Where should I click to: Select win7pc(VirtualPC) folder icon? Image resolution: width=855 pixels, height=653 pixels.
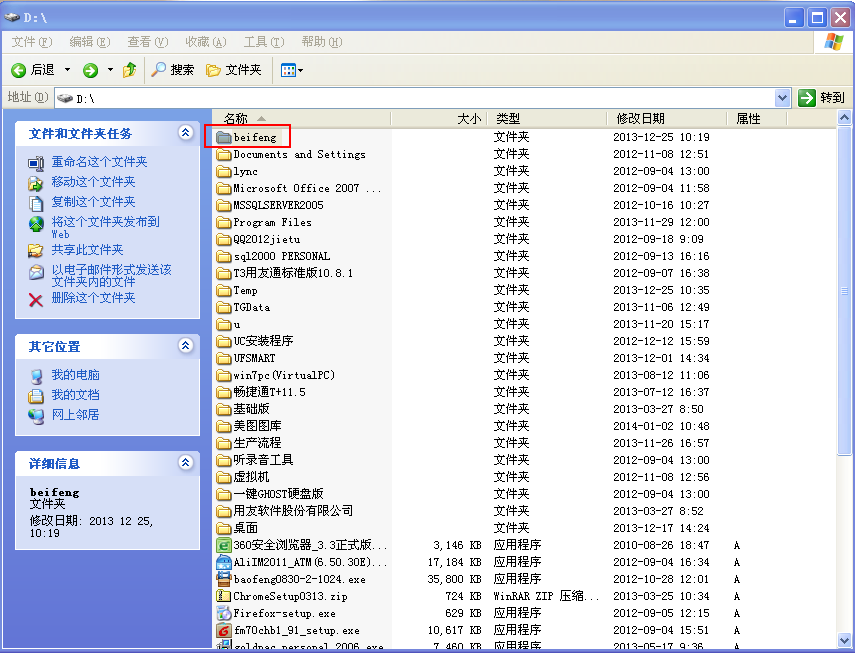tap(224, 375)
